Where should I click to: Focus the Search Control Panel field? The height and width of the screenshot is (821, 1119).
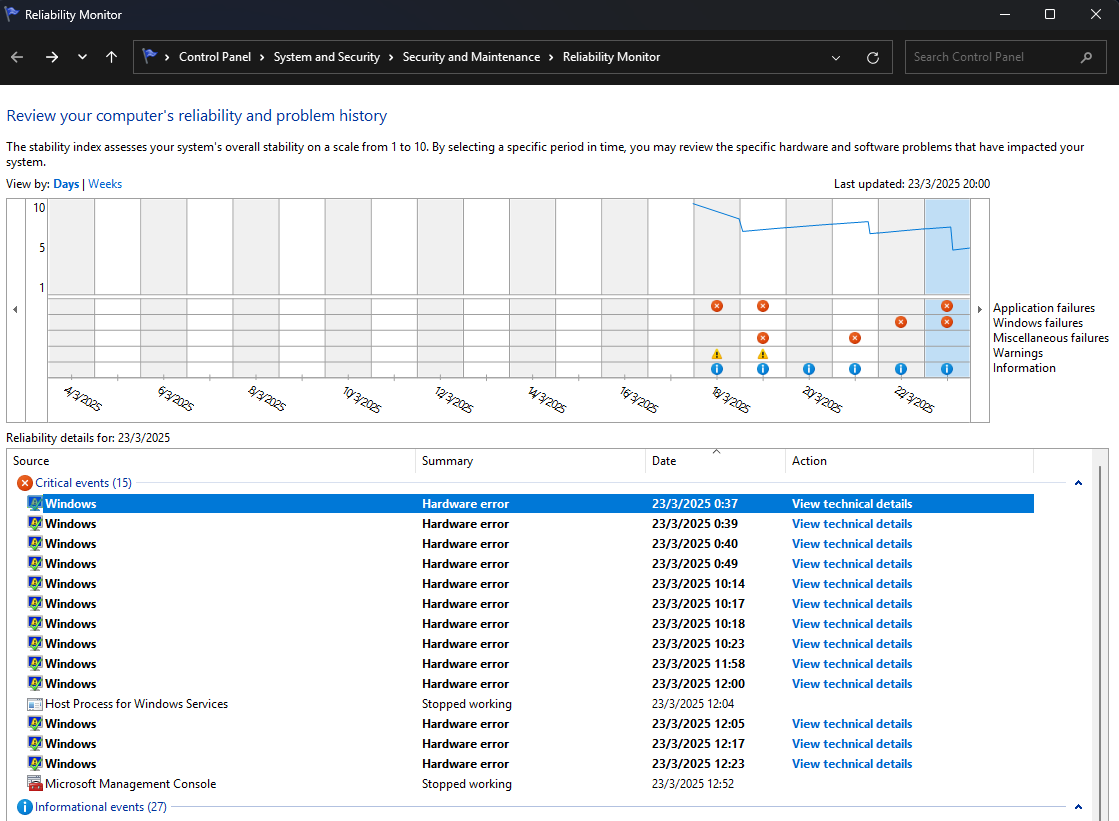point(1005,57)
